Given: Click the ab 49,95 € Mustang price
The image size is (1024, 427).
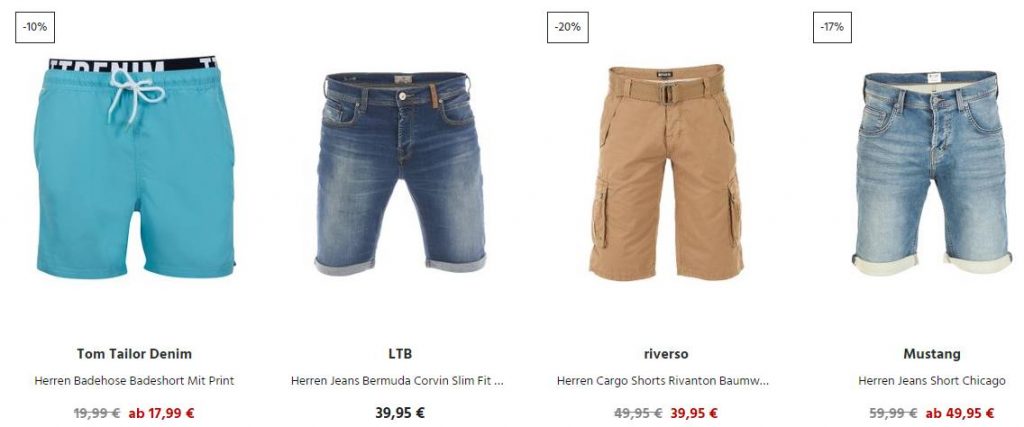Looking at the screenshot, I should click(960, 413).
